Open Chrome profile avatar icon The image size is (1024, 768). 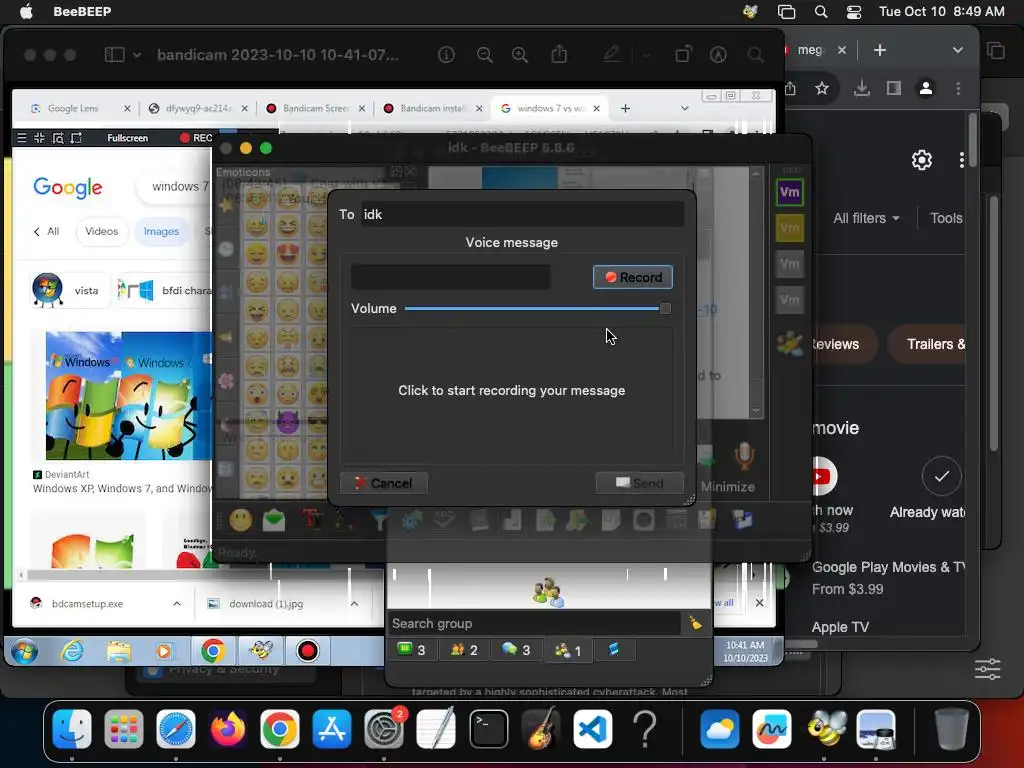click(925, 88)
